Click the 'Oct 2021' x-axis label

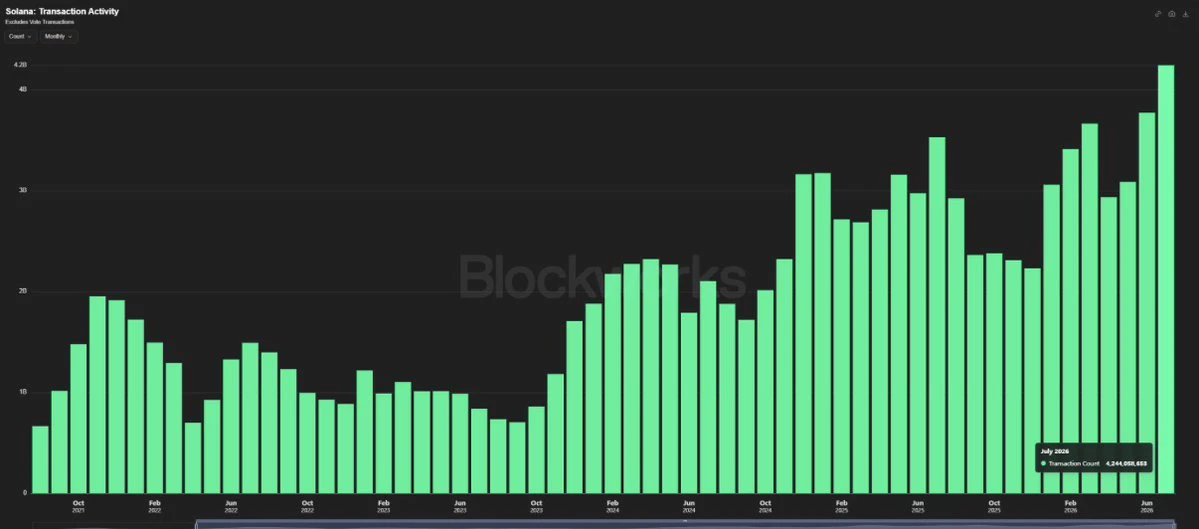pos(79,506)
